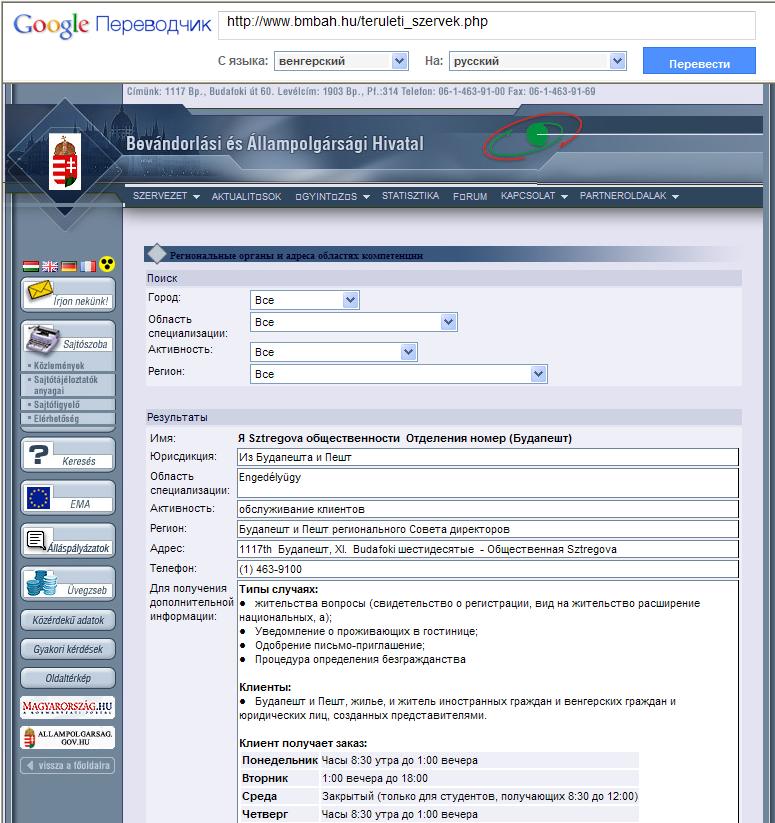Click the 'обслуживание клиентов' activity field
The height and width of the screenshot is (823, 775).
click(x=487, y=509)
